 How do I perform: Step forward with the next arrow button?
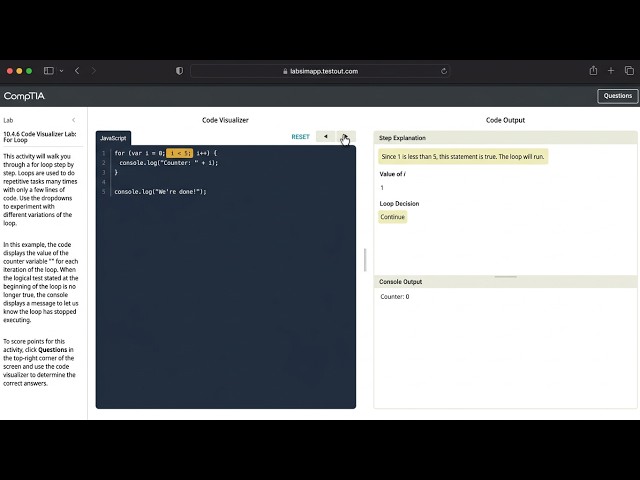tap(346, 136)
